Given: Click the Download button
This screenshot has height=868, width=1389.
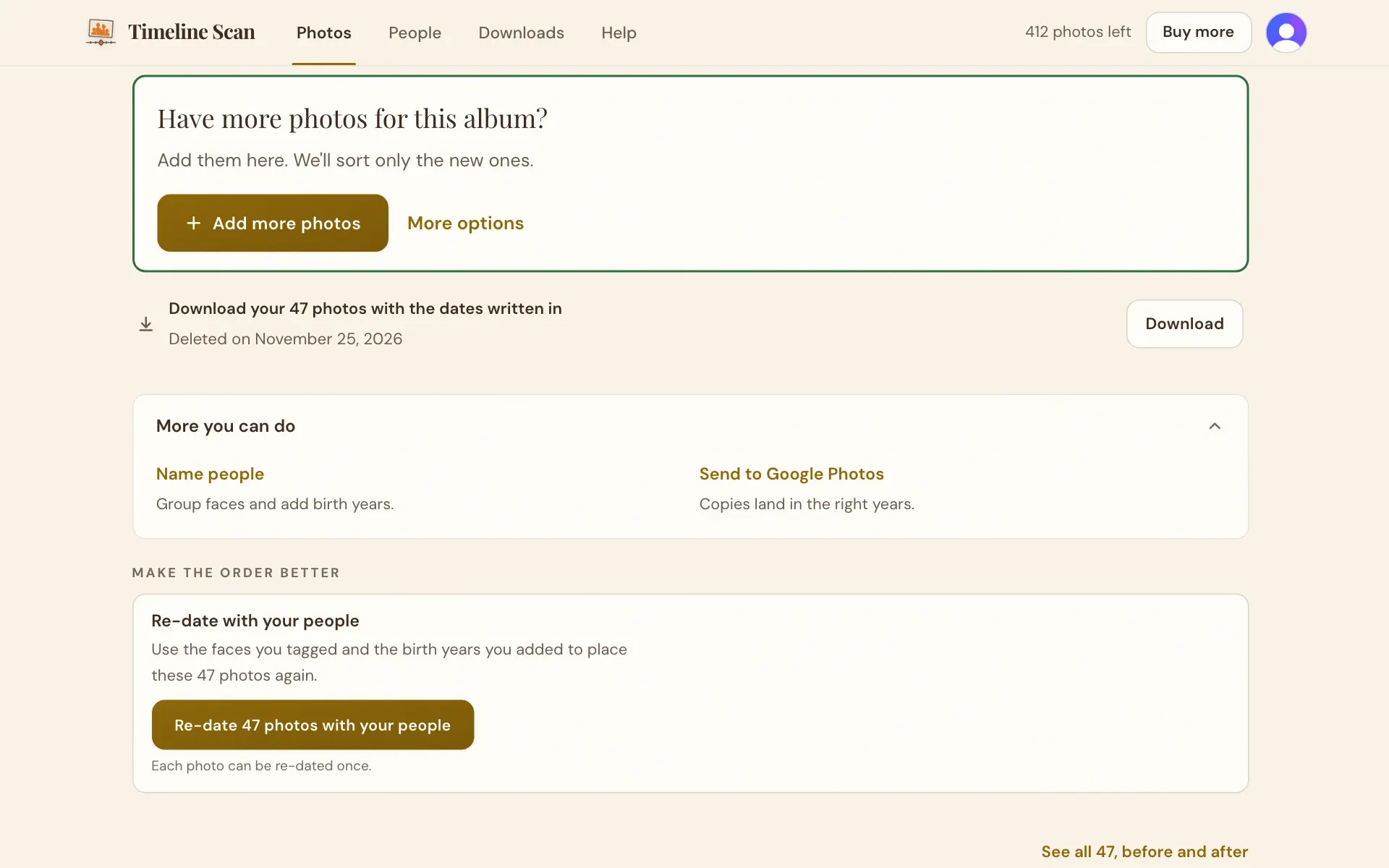Looking at the screenshot, I should pos(1184,324).
